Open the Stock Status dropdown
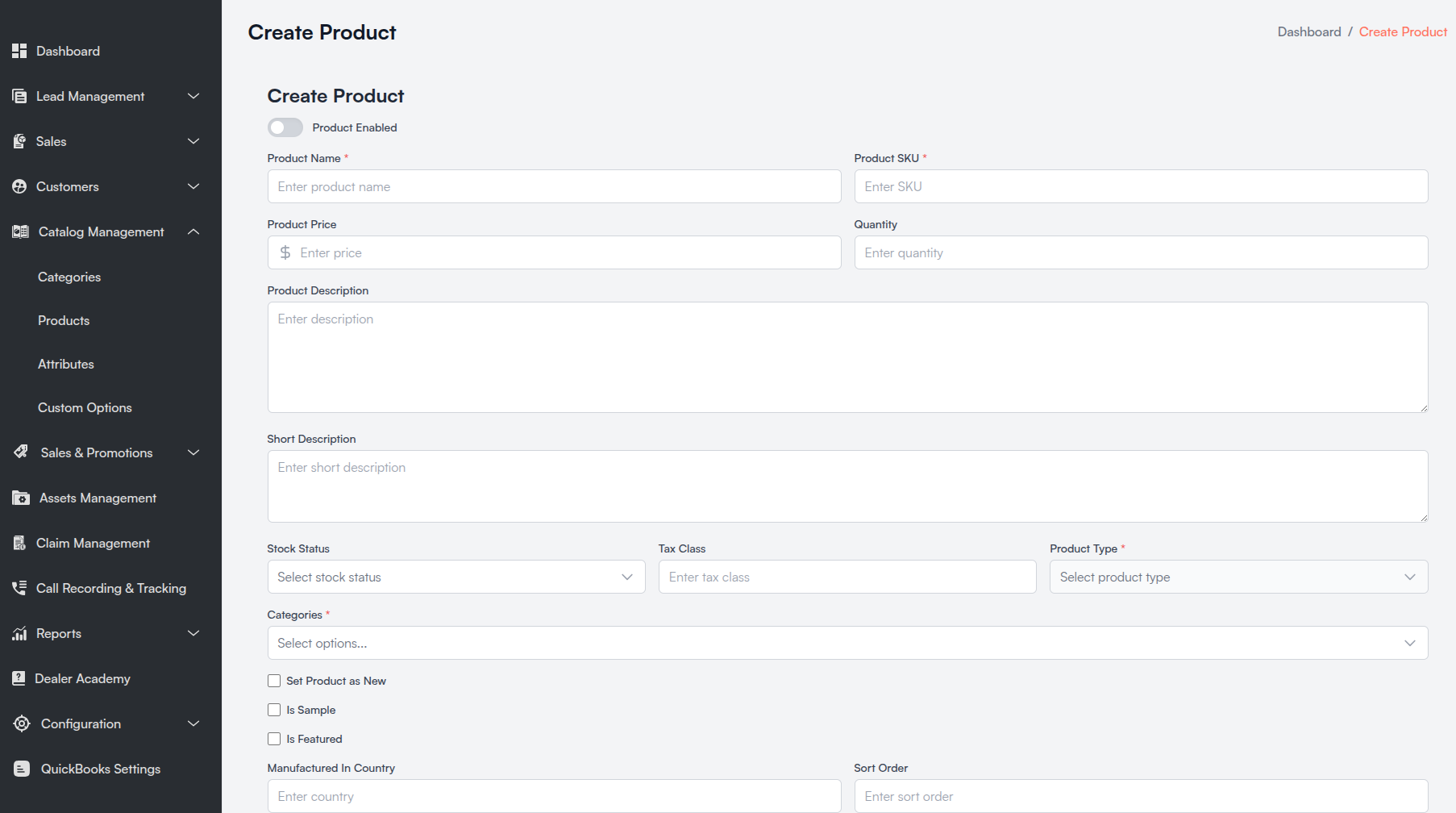 tap(456, 577)
